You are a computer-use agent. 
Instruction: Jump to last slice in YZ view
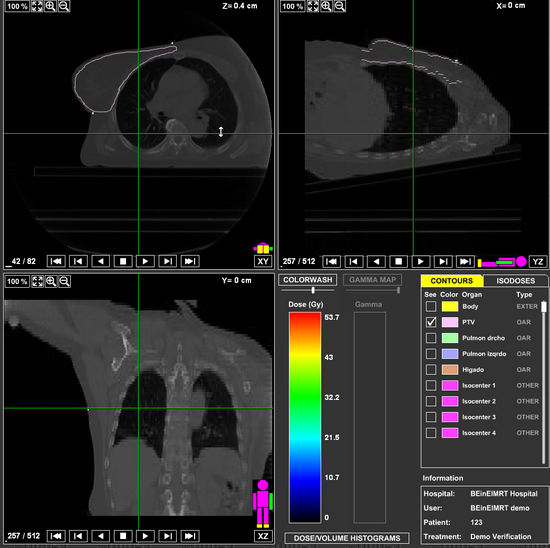(465, 261)
